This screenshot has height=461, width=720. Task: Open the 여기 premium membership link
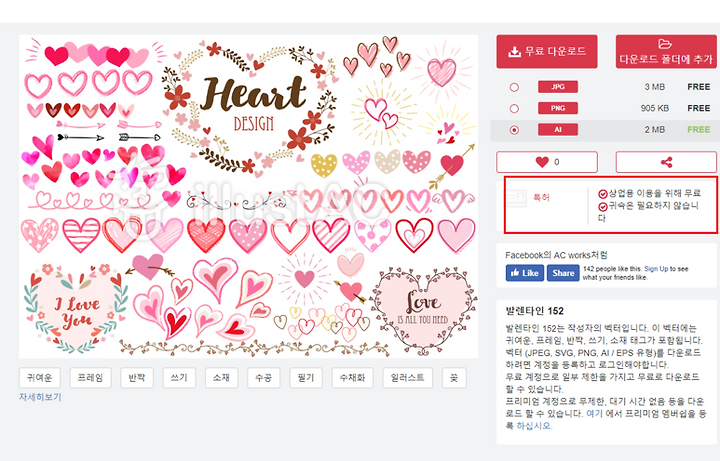[x=594, y=413]
